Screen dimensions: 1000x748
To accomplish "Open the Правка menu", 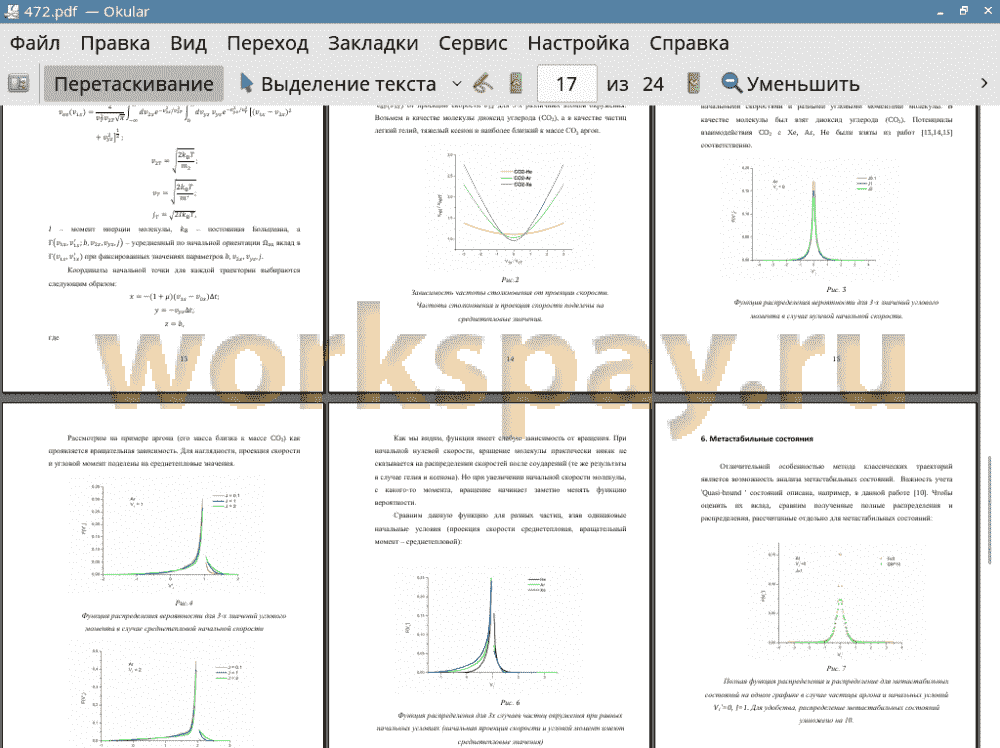I will [x=115, y=43].
